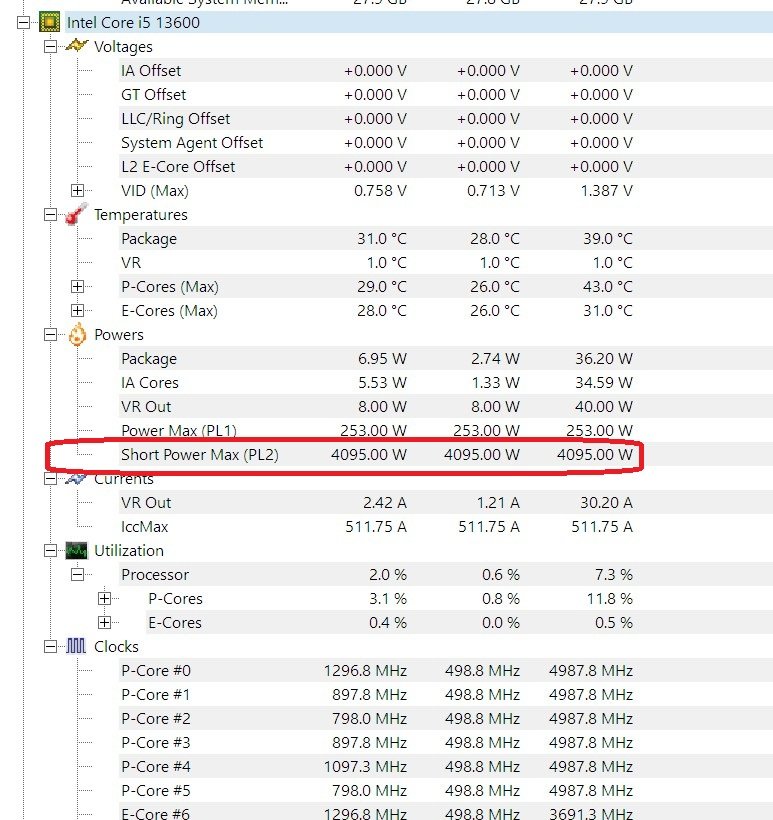The height and width of the screenshot is (820, 773).
Task: Select the Power Max (PL1) row
Action: tap(446, 431)
